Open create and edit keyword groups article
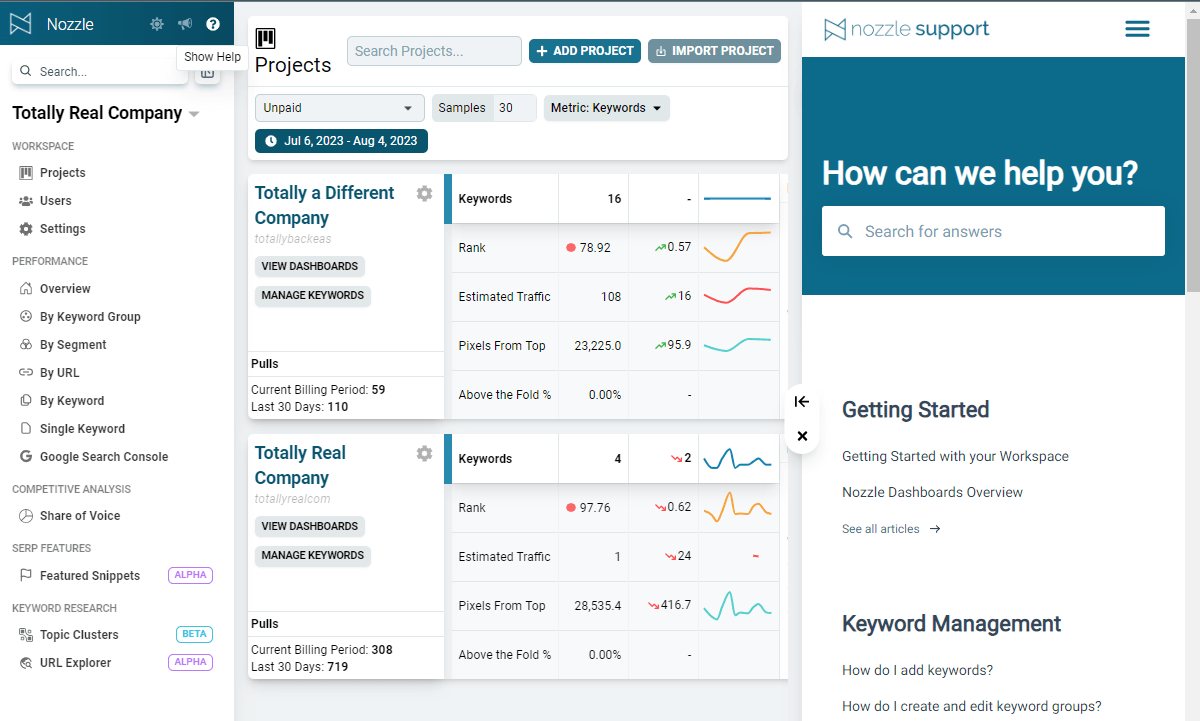Image resolution: width=1200 pixels, height=721 pixels. point(972,706)
